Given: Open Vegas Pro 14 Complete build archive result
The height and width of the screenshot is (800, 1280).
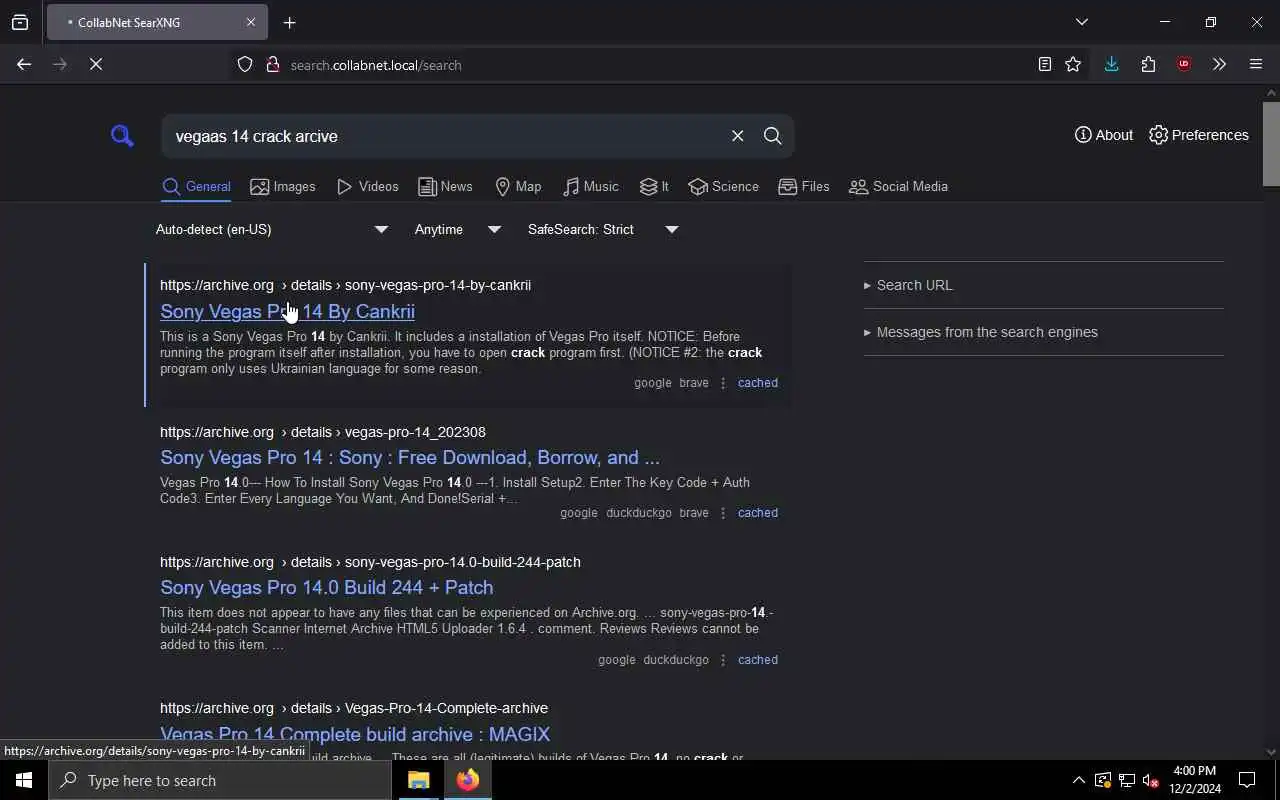Looking at the screenshot, I should pyautogui.click(x=355, y=735).
